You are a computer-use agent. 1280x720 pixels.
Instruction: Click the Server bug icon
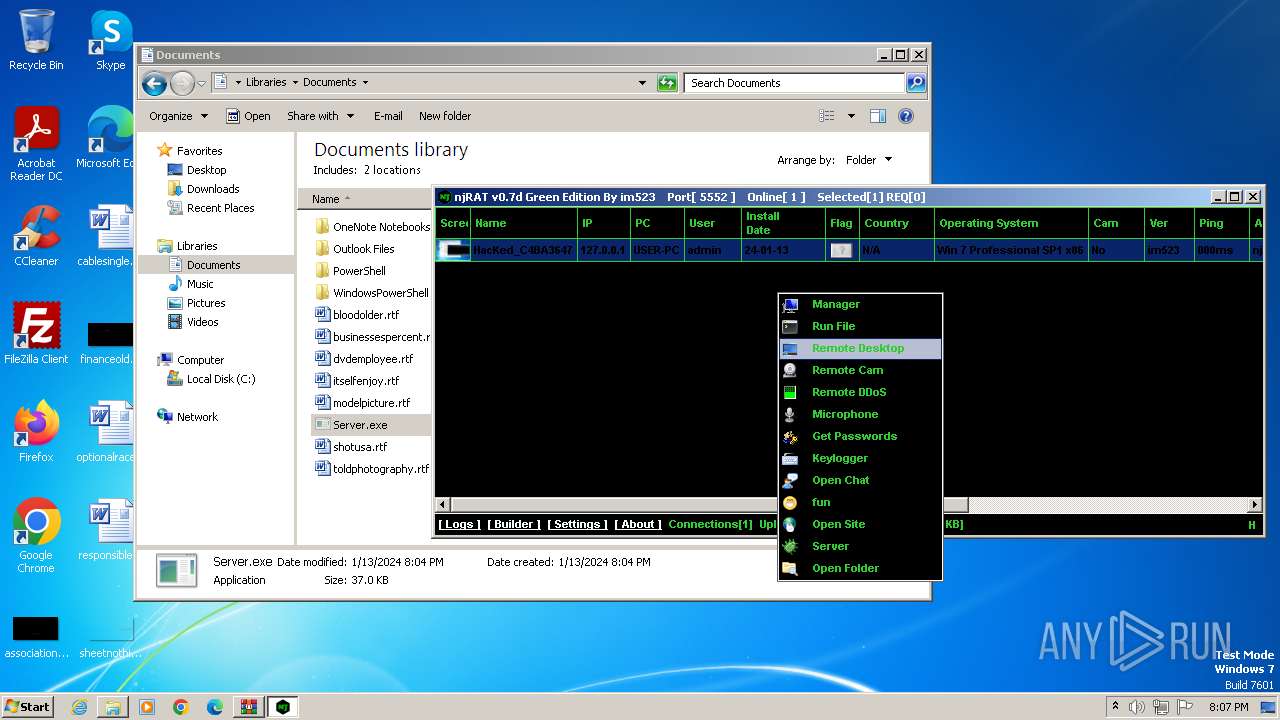coord(790,547)
